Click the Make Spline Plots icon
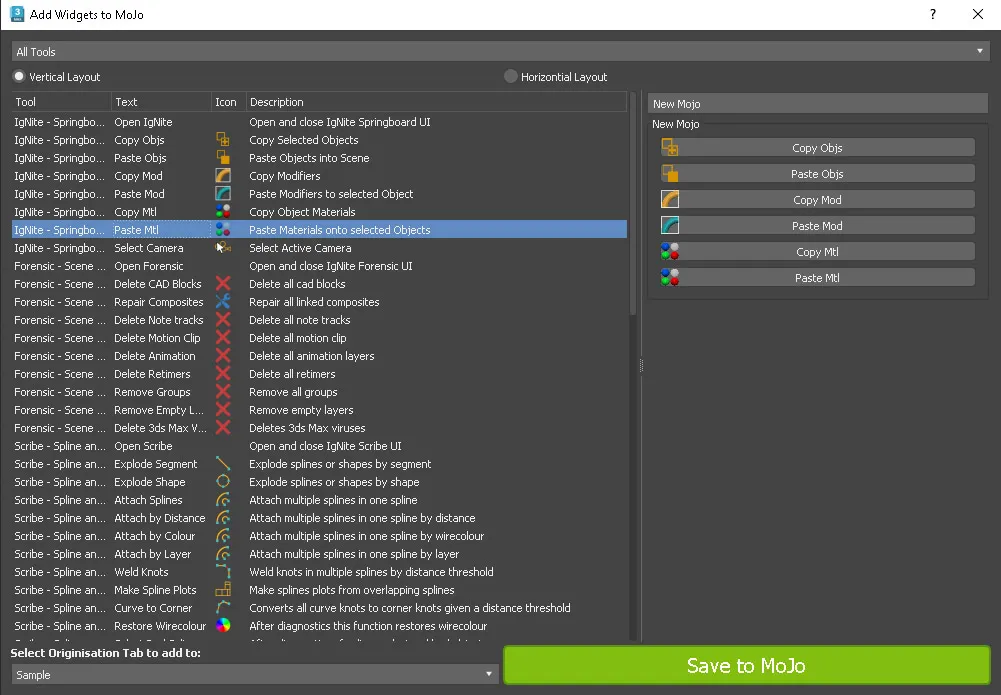This screenshot has height=695, width=1001. tap(223, 590)
